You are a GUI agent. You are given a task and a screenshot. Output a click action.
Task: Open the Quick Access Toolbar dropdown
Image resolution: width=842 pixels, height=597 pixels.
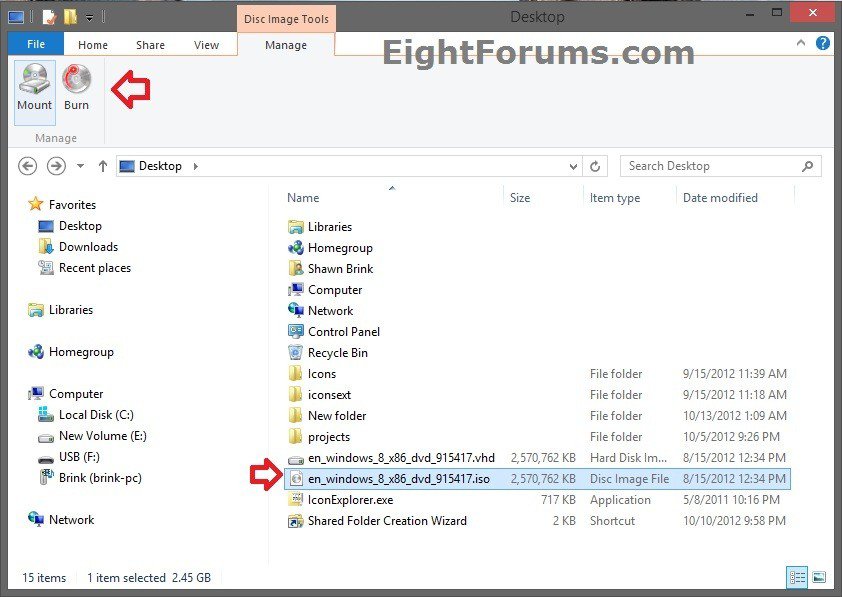[x=90, y=17]
